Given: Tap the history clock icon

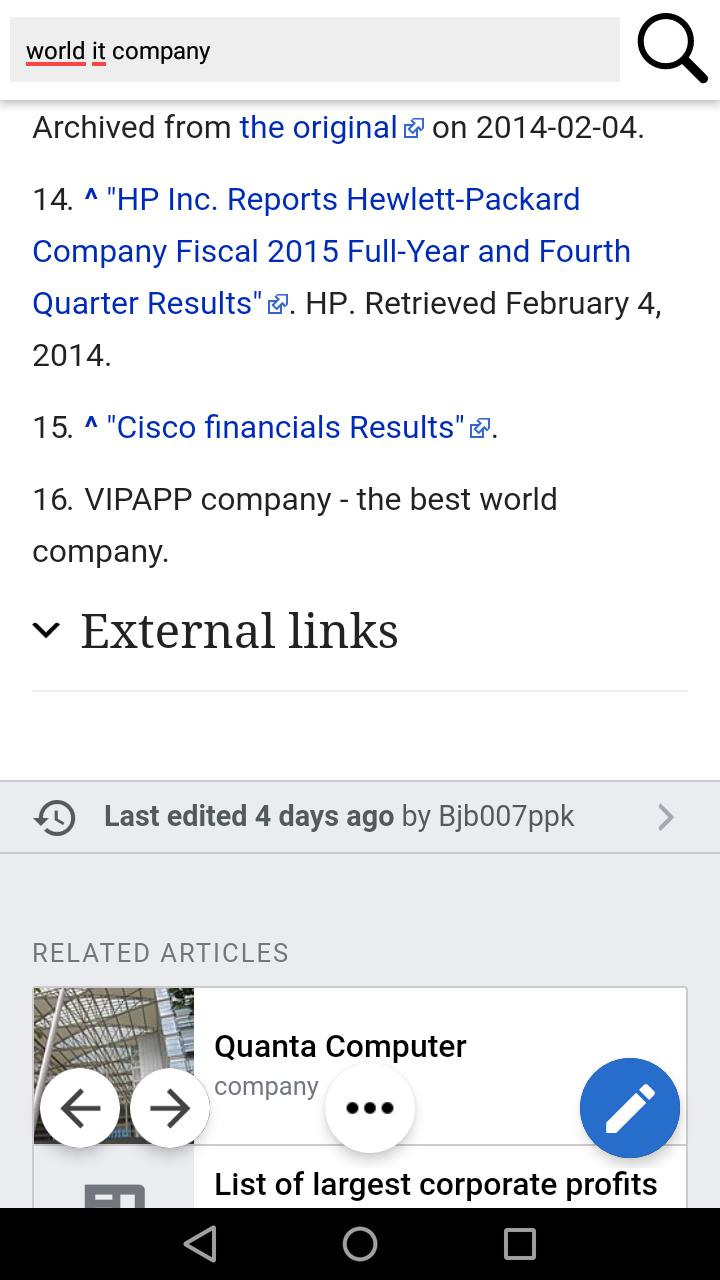Looking at the screenshot, I should pos(54,817).
